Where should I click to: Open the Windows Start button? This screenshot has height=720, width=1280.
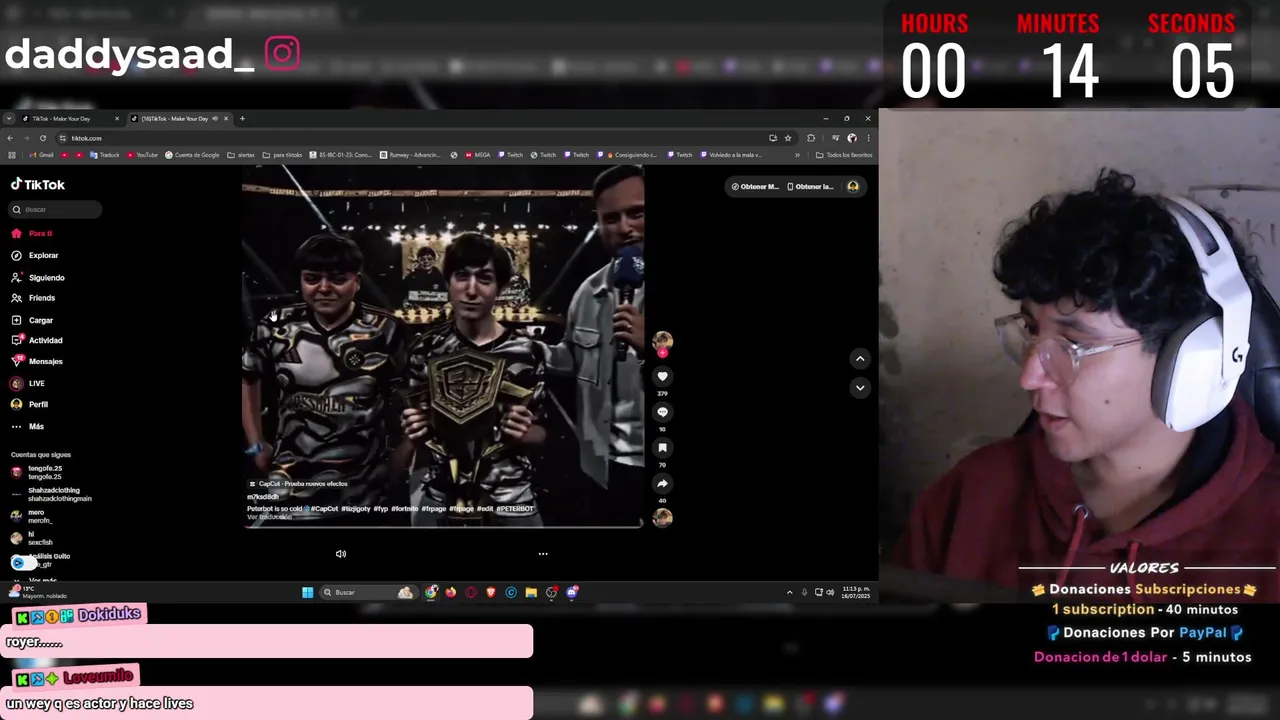tap(307, 592)
